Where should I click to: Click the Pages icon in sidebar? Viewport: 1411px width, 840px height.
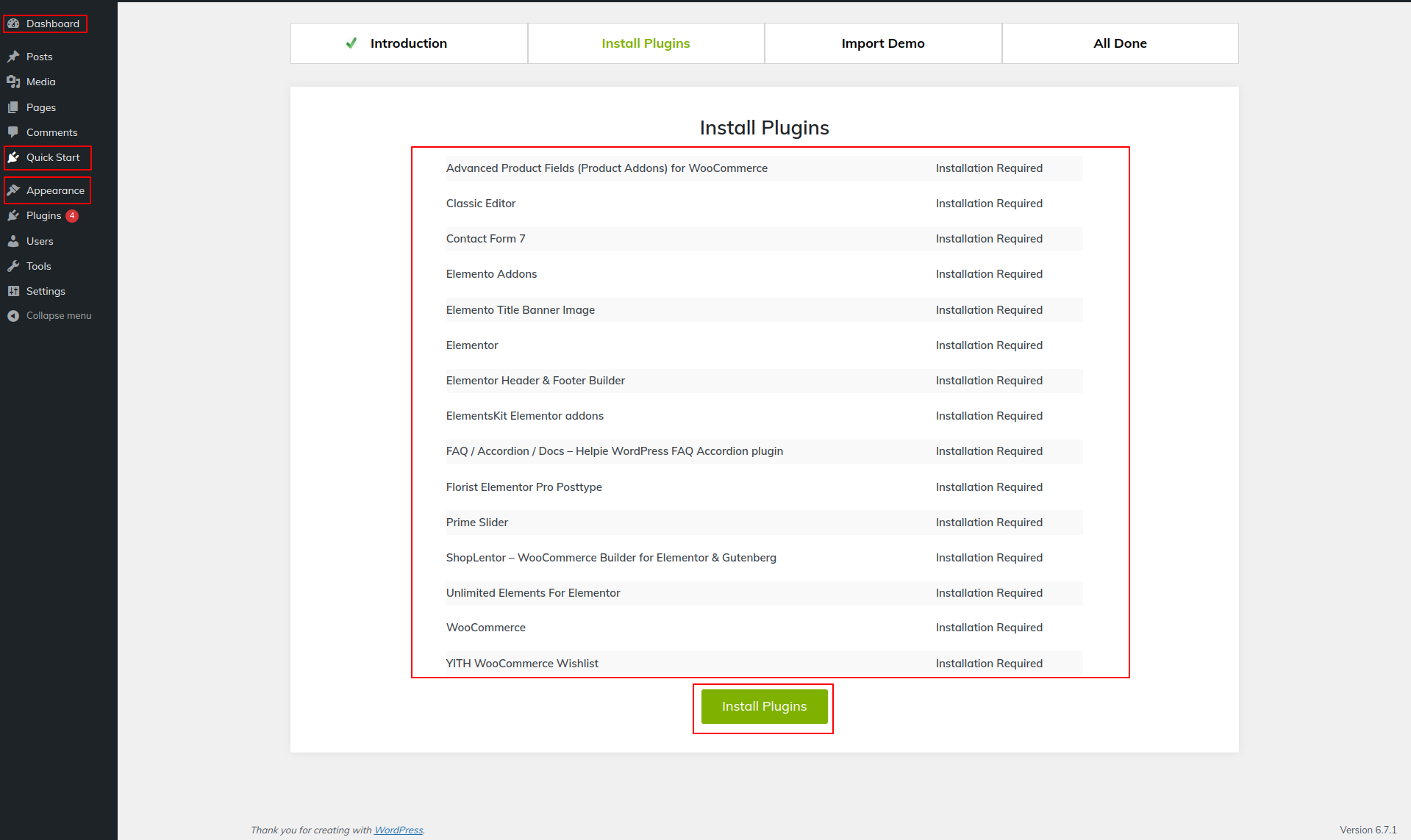(13, 107)
